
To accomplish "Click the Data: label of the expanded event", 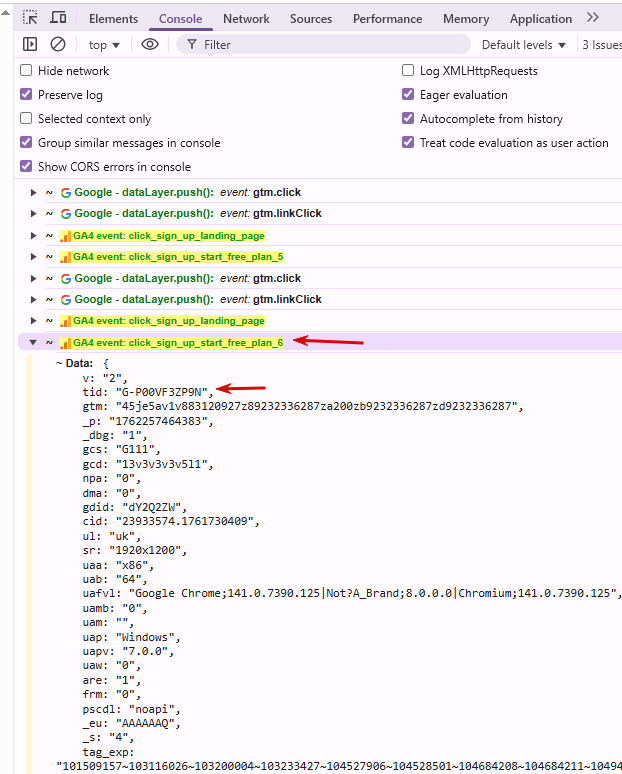I will point(79,363).
